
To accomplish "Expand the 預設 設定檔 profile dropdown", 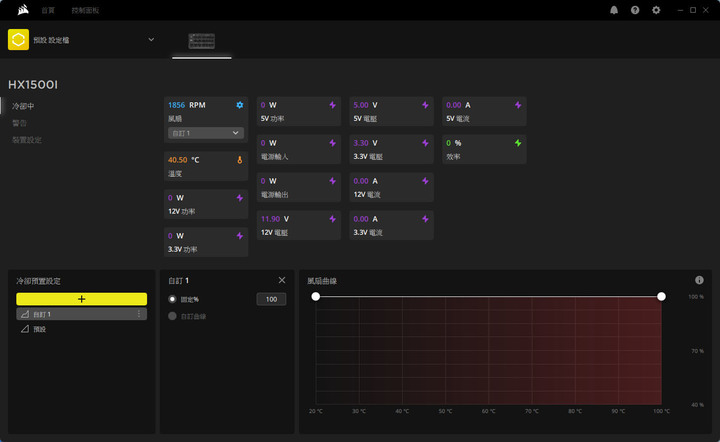I will pyautogui.click(x=151, y=39).
